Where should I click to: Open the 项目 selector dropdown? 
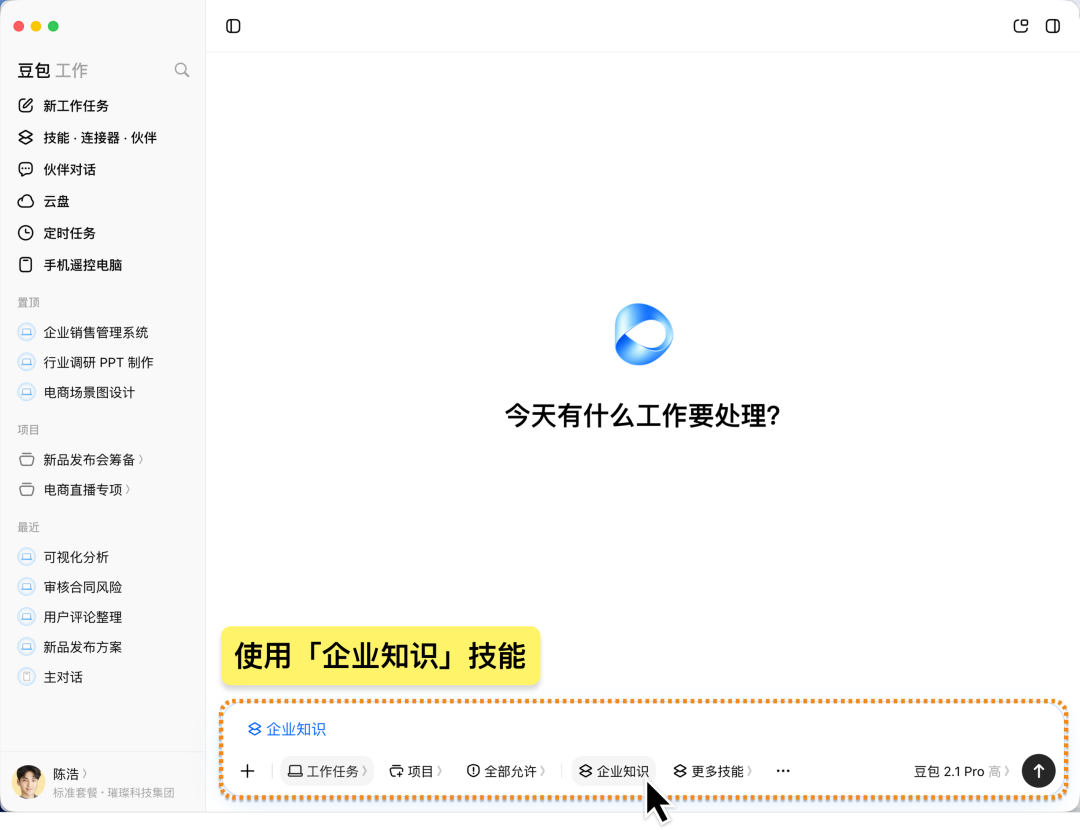415,771
